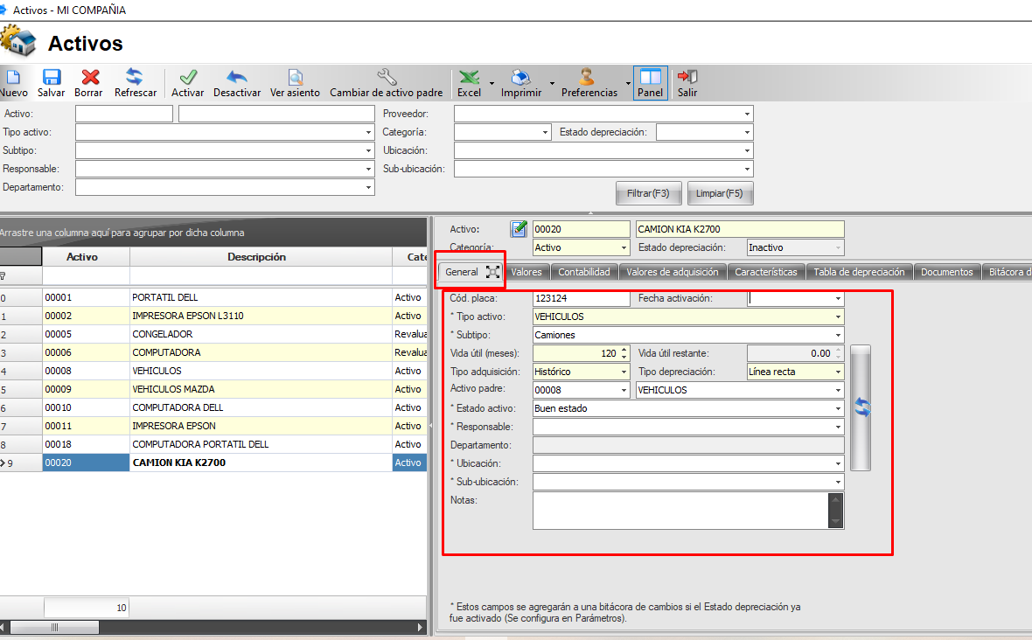Click the Salvar disk icon

click(x=51, y=78)
